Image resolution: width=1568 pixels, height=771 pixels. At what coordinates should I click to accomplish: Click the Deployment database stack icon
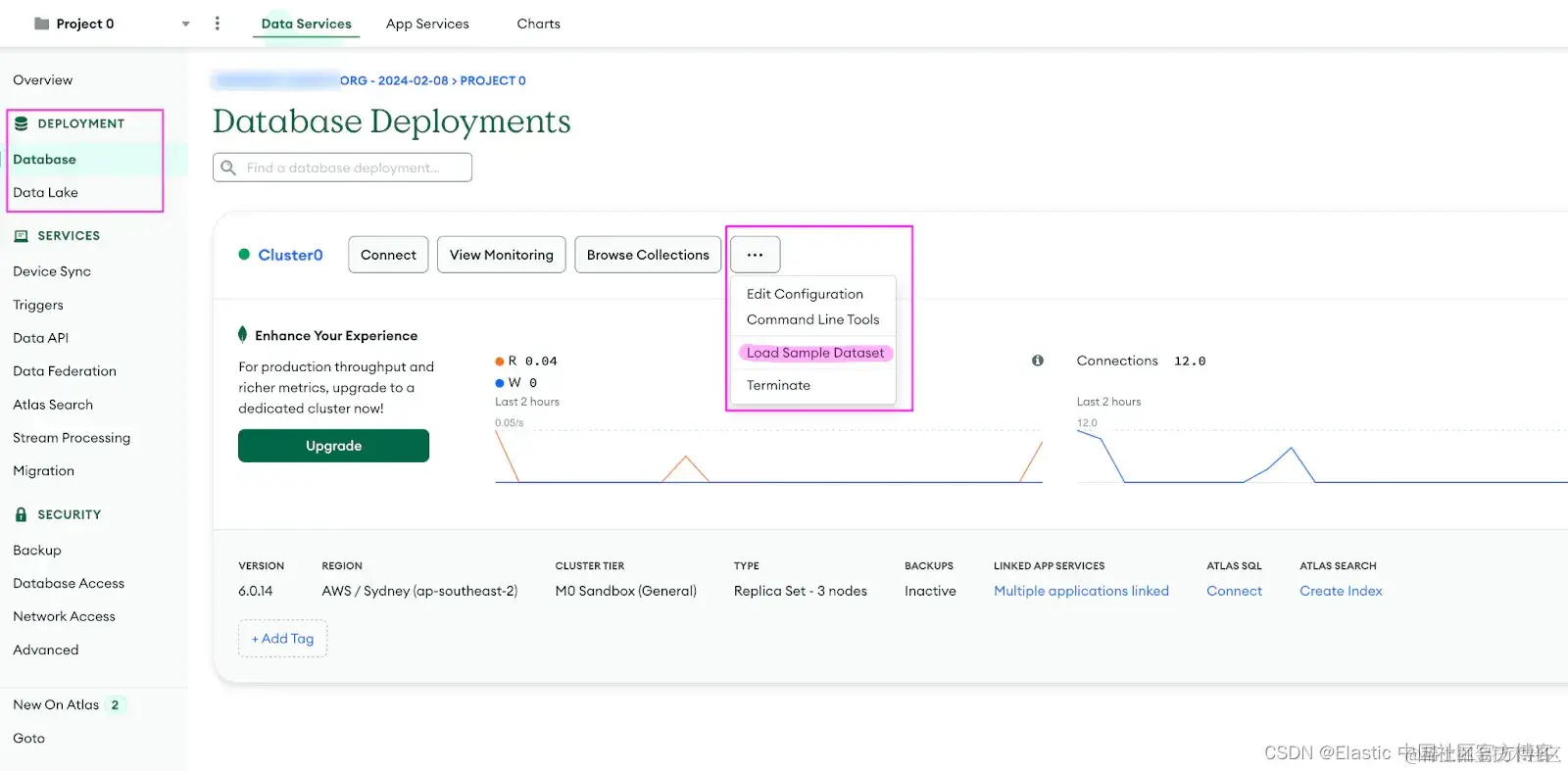click(x=22, y=123)
